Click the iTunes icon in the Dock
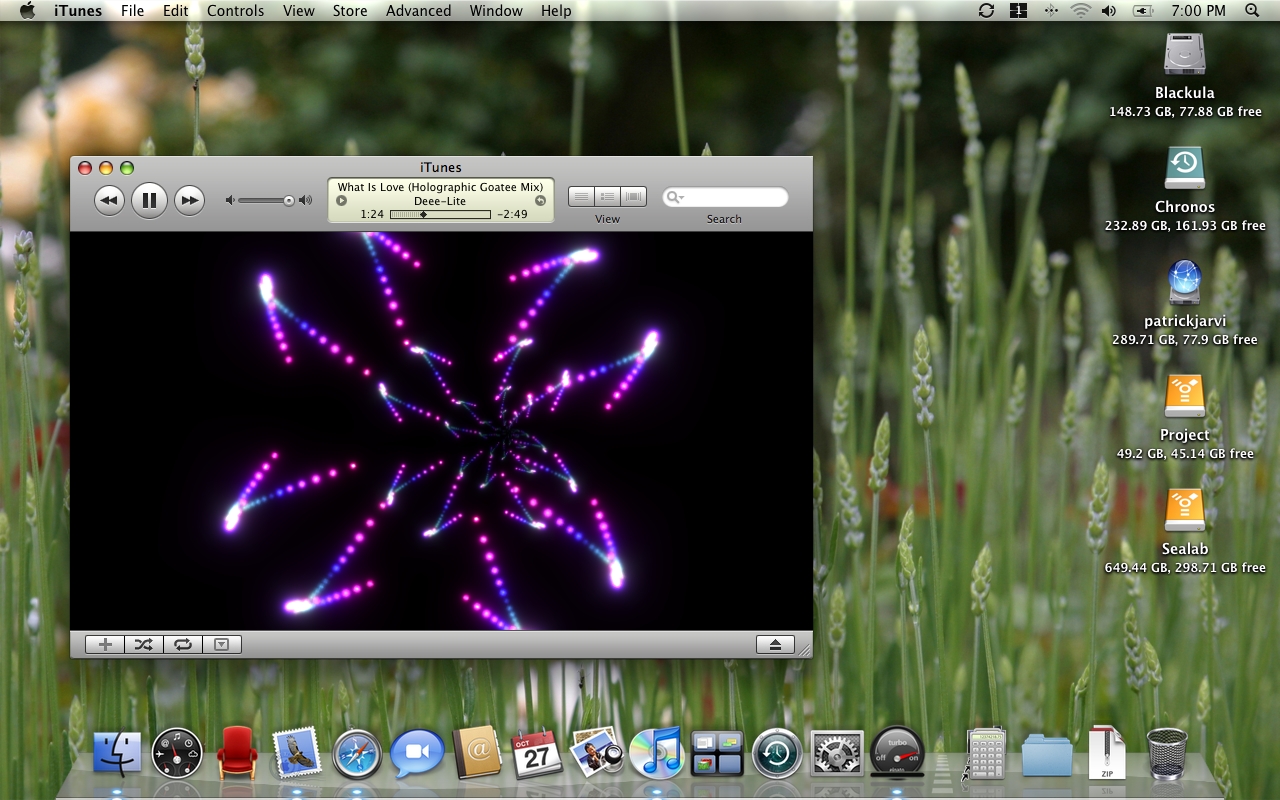The image size is (1280, 800). point(657,753)
